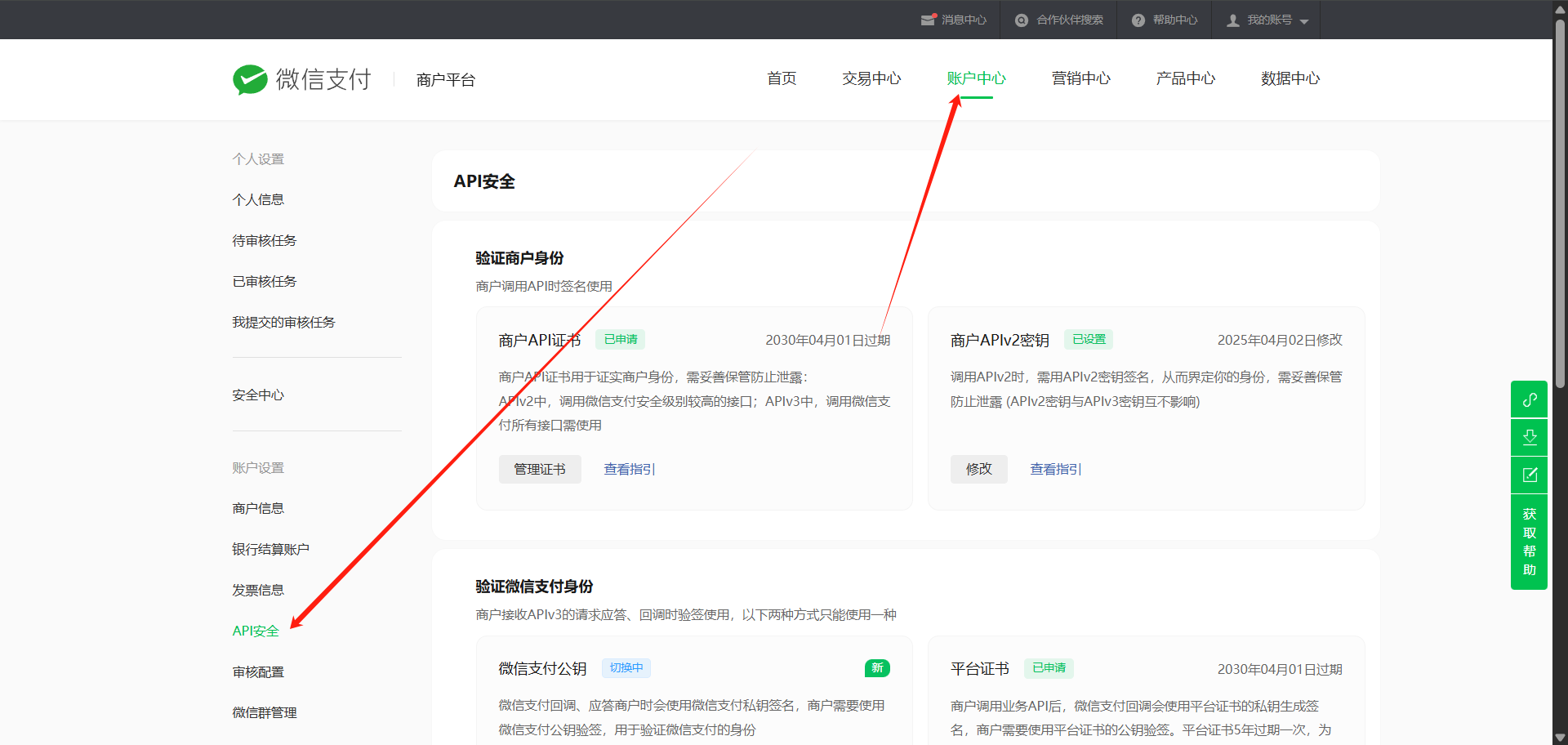Click the 帮助中心 question mark icon
This screenshot has height=745, width=1568.
pos(1138,20)
